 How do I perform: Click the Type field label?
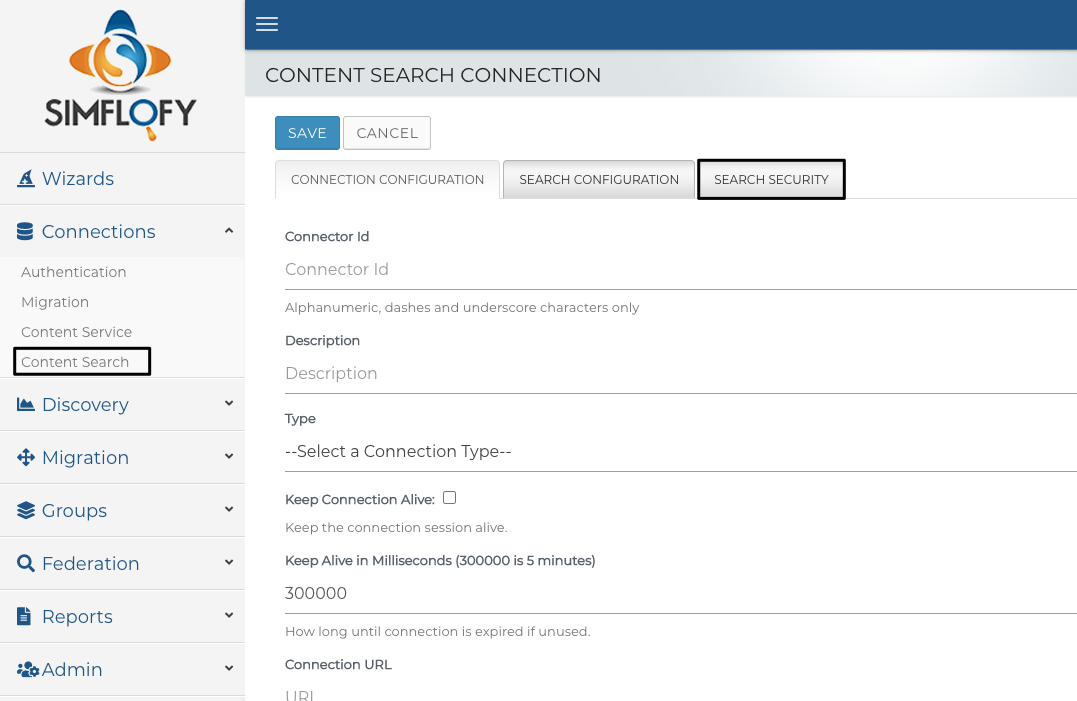tap(300, 419)
